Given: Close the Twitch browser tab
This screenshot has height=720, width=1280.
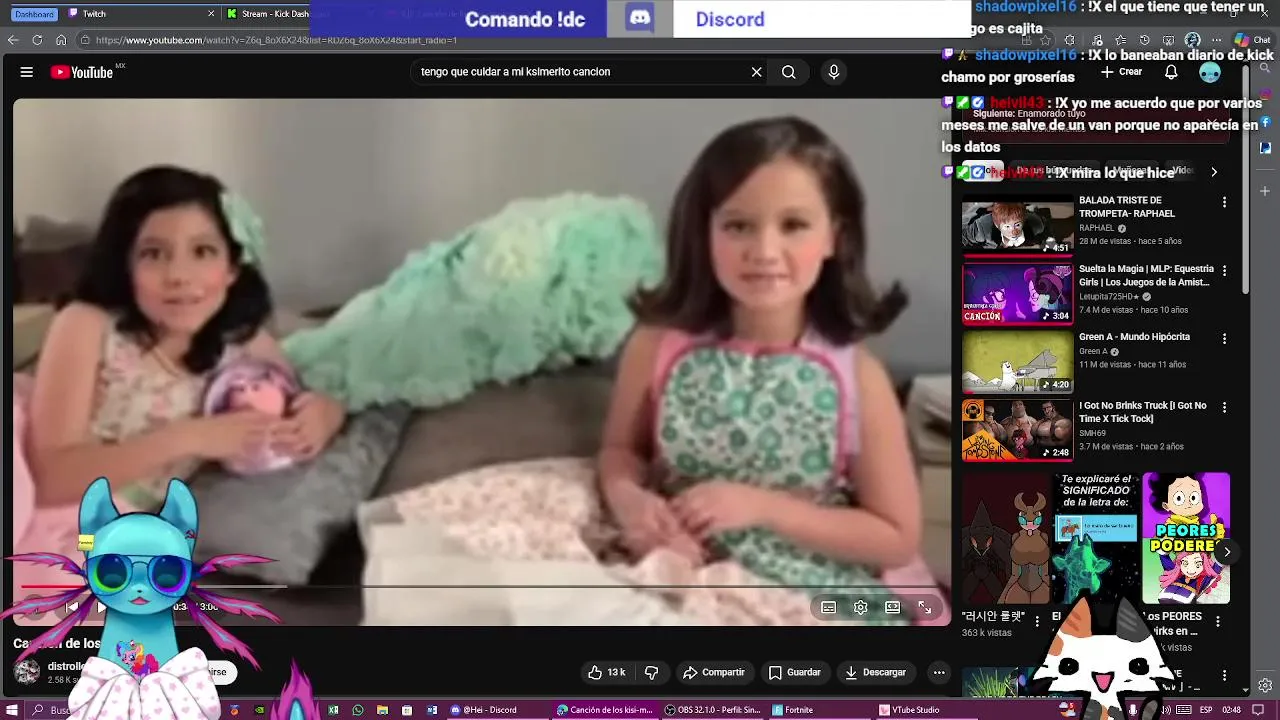Looking at the screenshot, I should (211, 14).
